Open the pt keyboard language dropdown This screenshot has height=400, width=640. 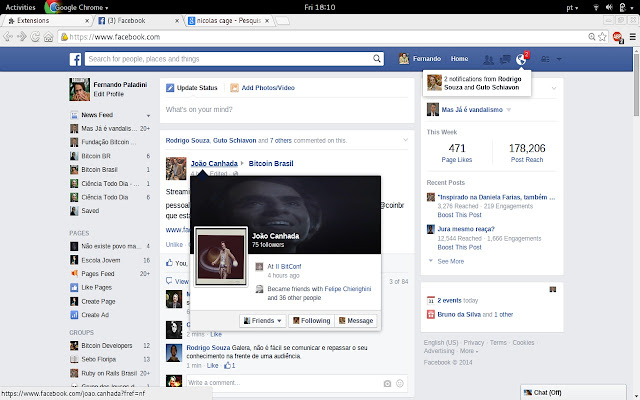point(572,7)
